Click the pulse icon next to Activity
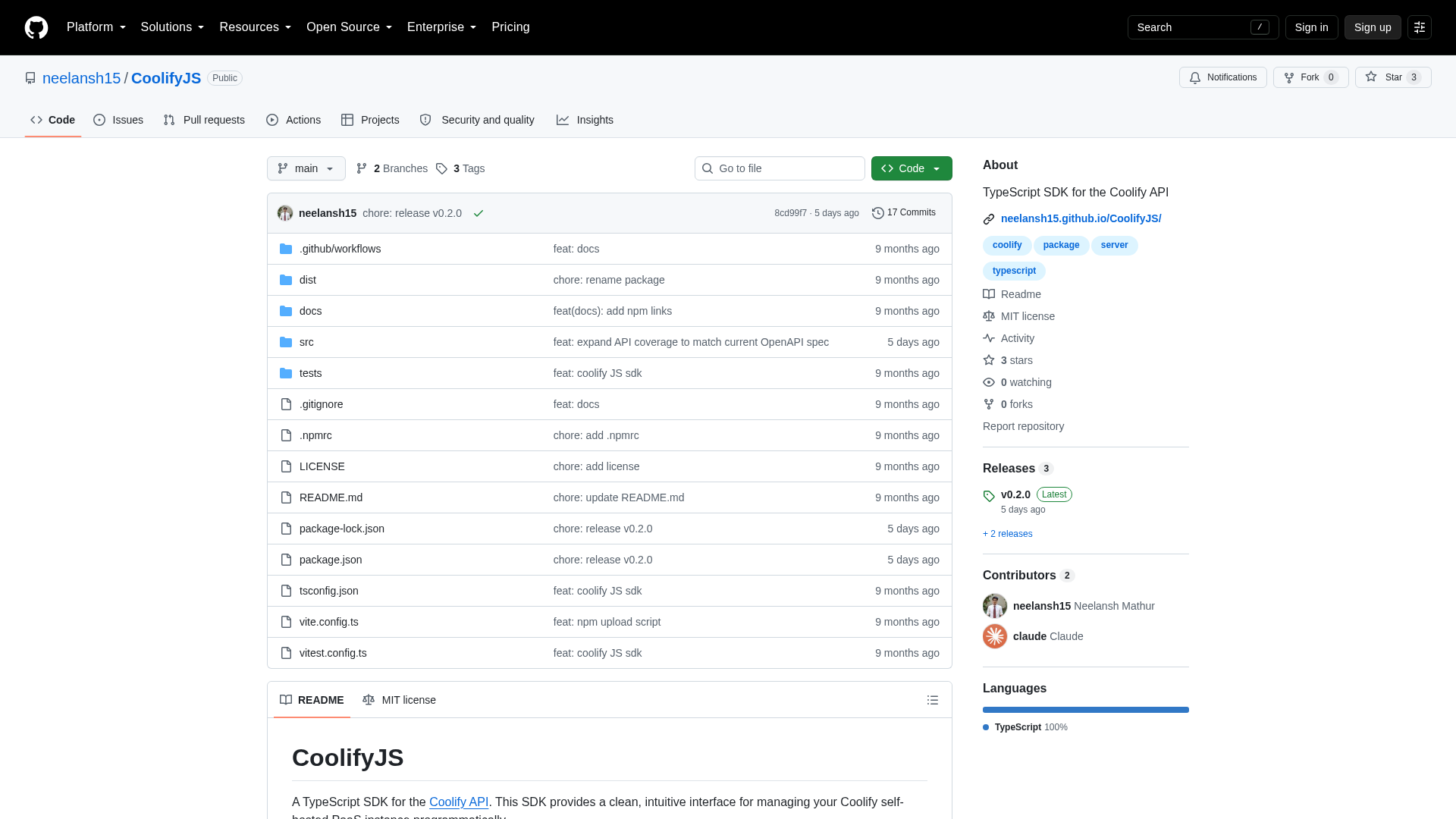Image resolution: width=1456 pixels, height=819 pixels. (989, 338)
